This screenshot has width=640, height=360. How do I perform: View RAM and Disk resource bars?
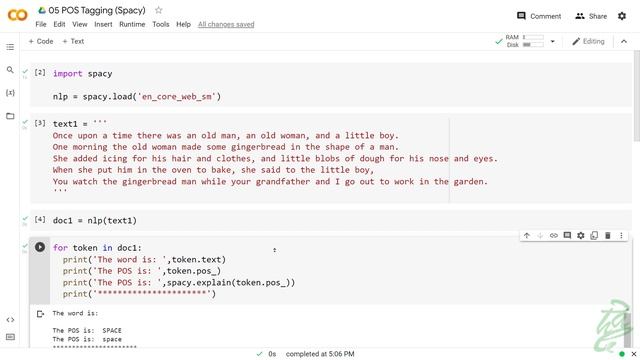click(x=525, y=41)
